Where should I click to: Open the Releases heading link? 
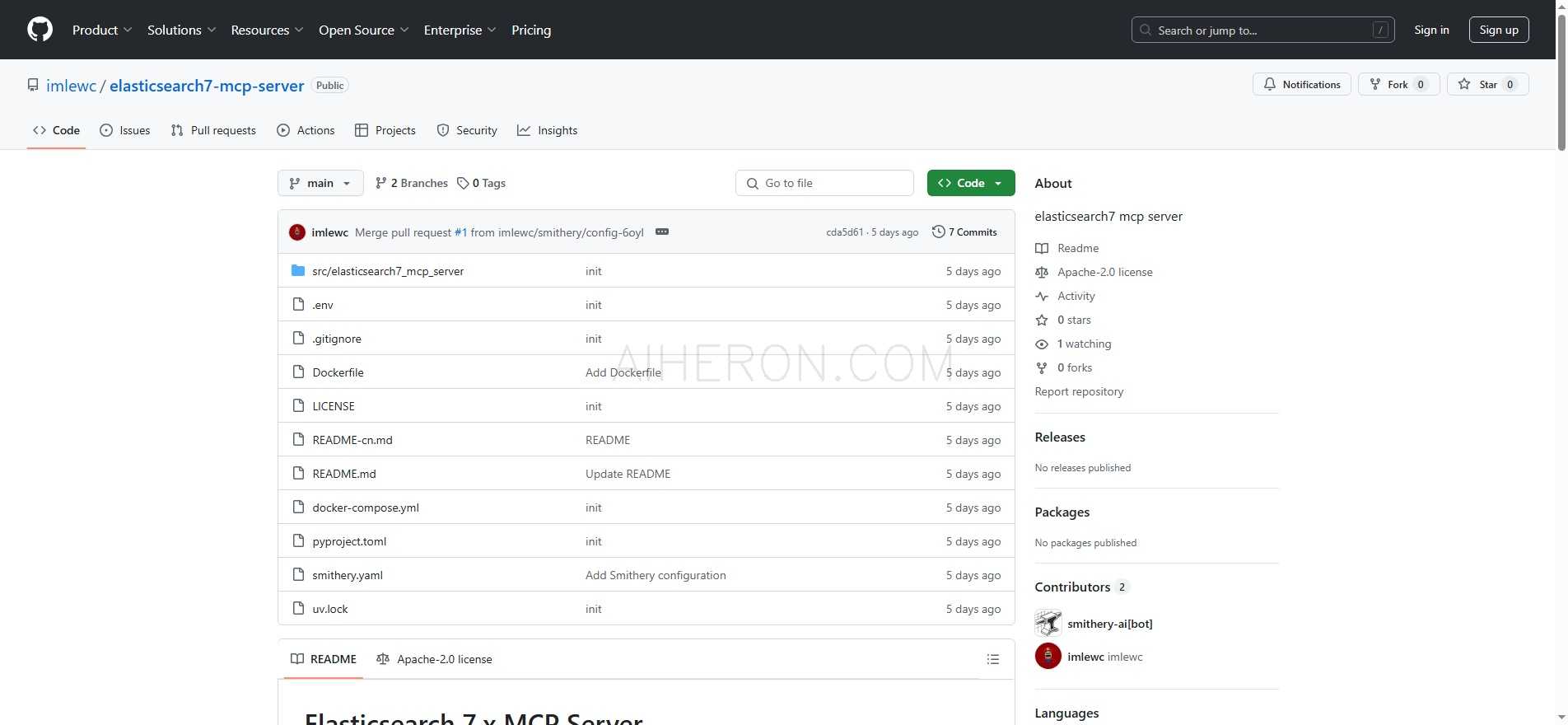pos(1060,437)
